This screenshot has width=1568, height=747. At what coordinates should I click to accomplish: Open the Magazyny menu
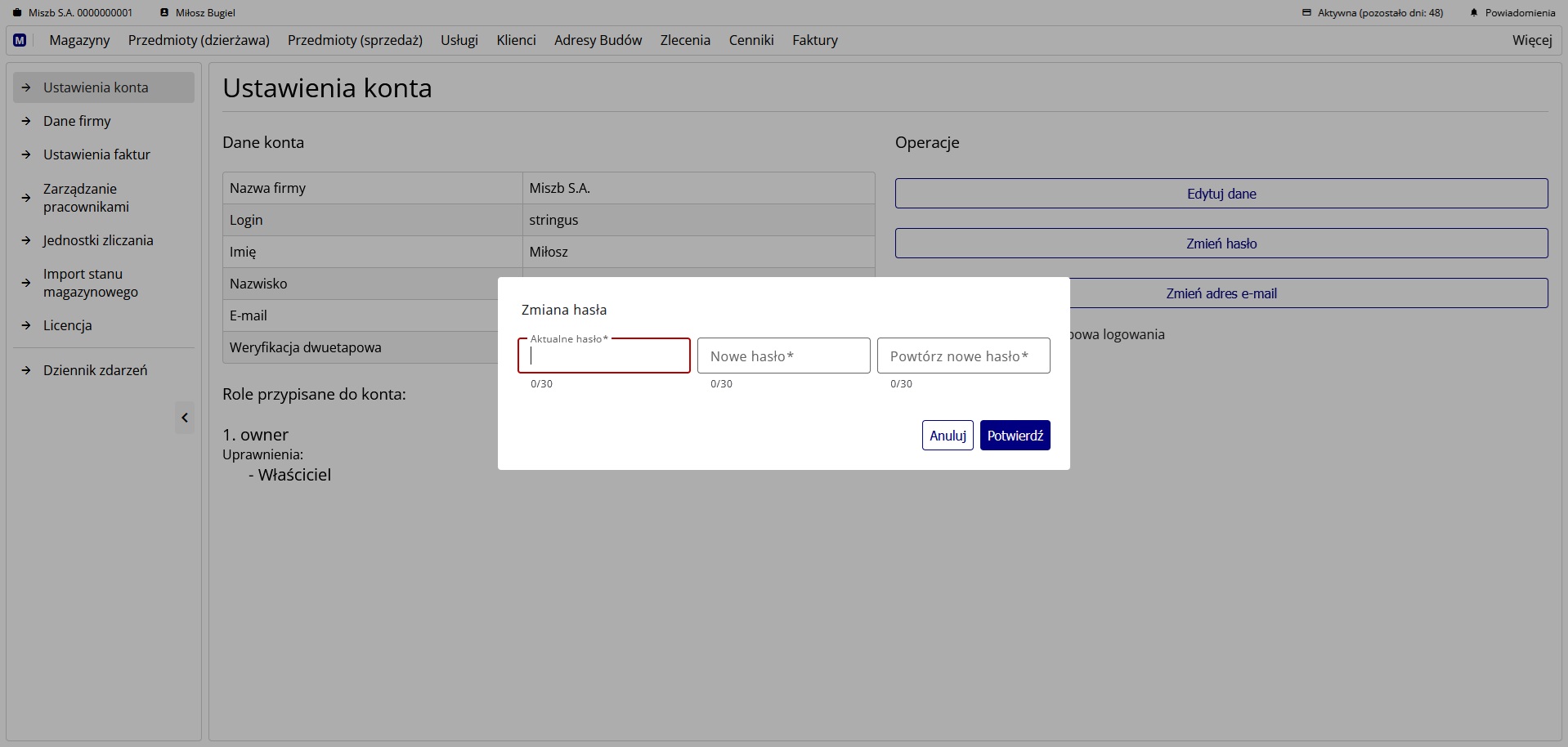(x=79, y=40)
